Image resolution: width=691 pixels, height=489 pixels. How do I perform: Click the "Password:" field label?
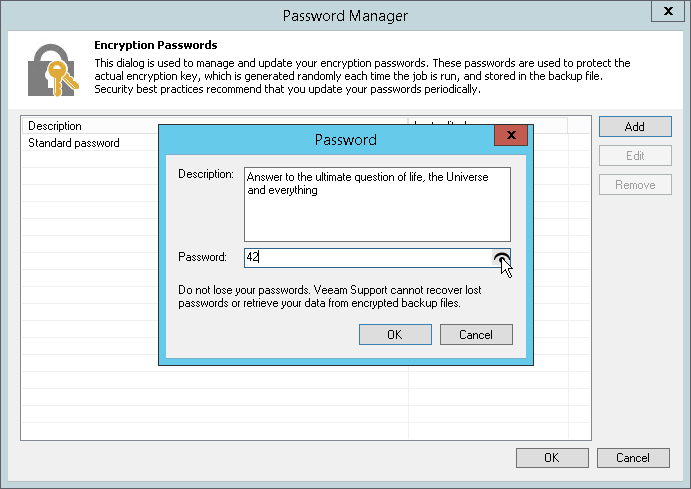click(203, 258)
